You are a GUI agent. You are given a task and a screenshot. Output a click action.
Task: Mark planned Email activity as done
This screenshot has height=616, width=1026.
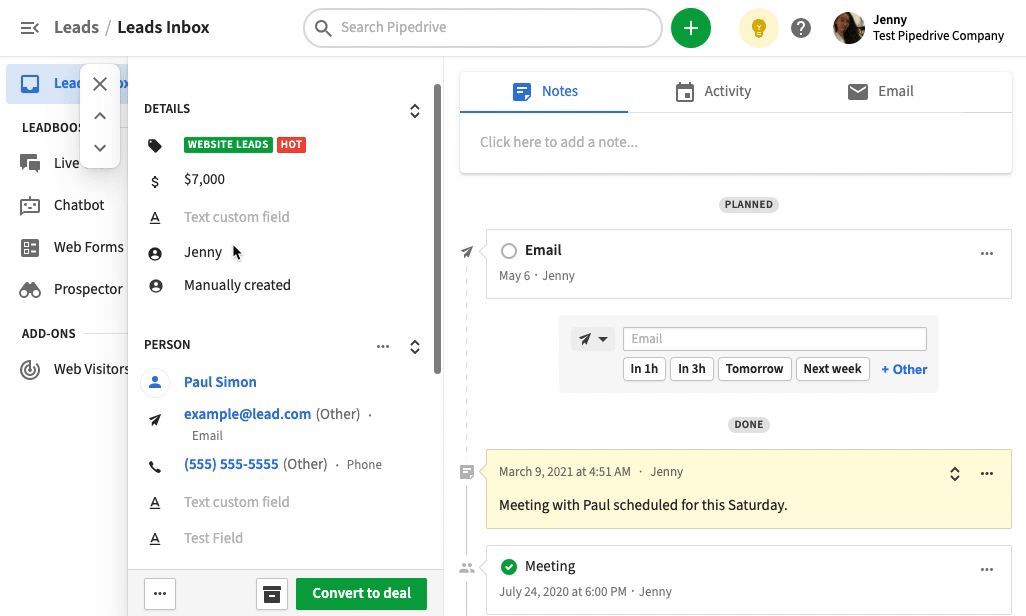click(x=509, y=251)
